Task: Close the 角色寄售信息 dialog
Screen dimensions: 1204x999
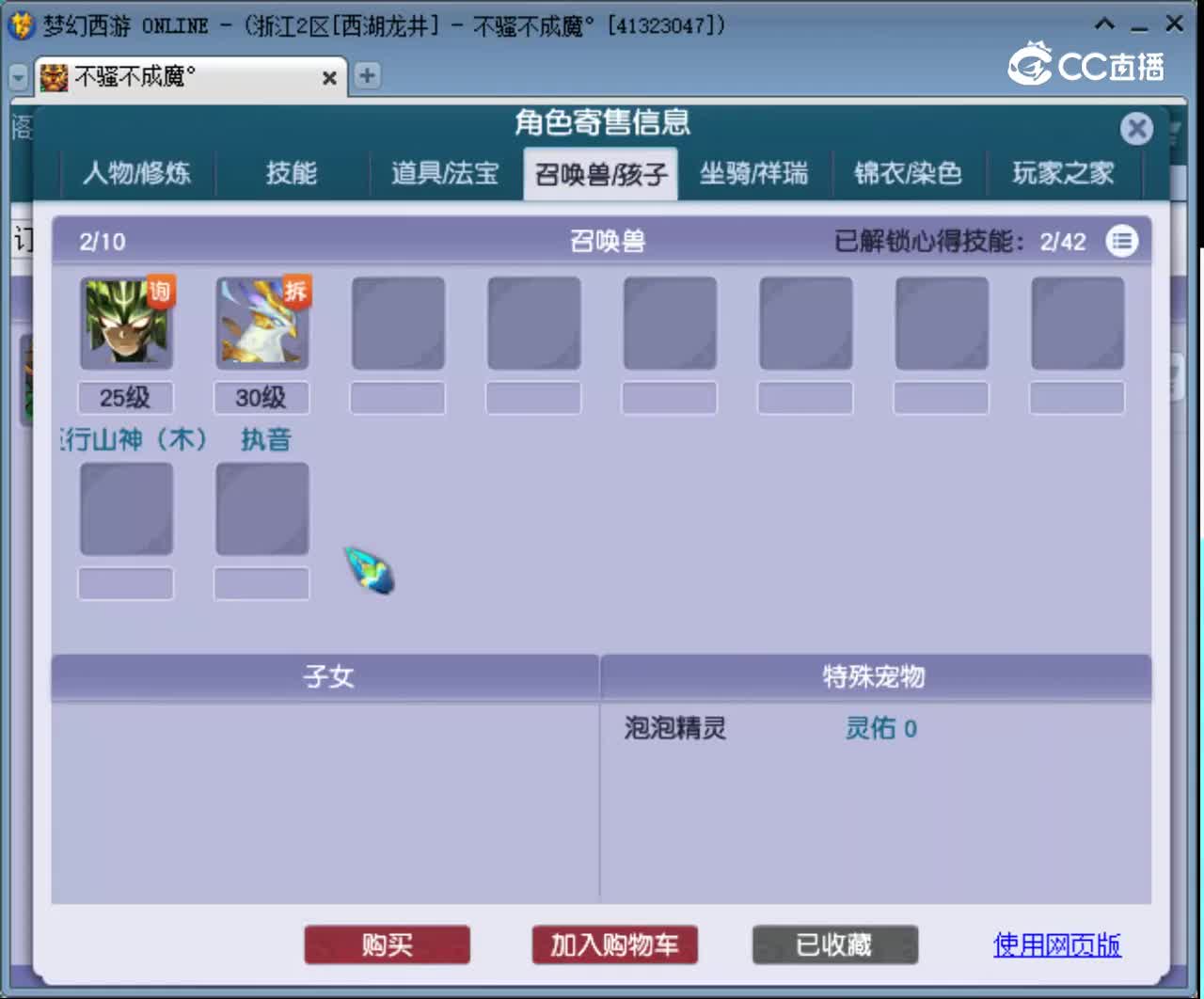Action: pyautogui.click(x=1136, y=128)
